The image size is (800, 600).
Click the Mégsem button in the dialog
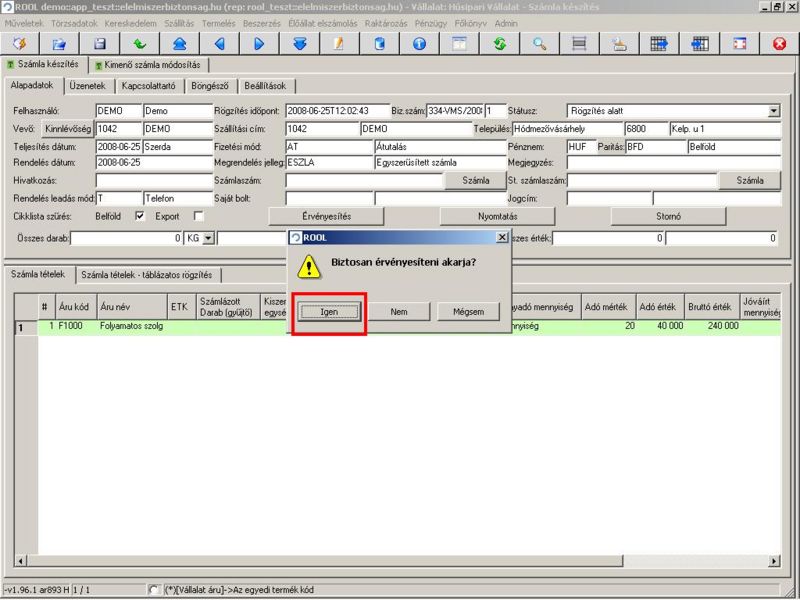[468, 312]
